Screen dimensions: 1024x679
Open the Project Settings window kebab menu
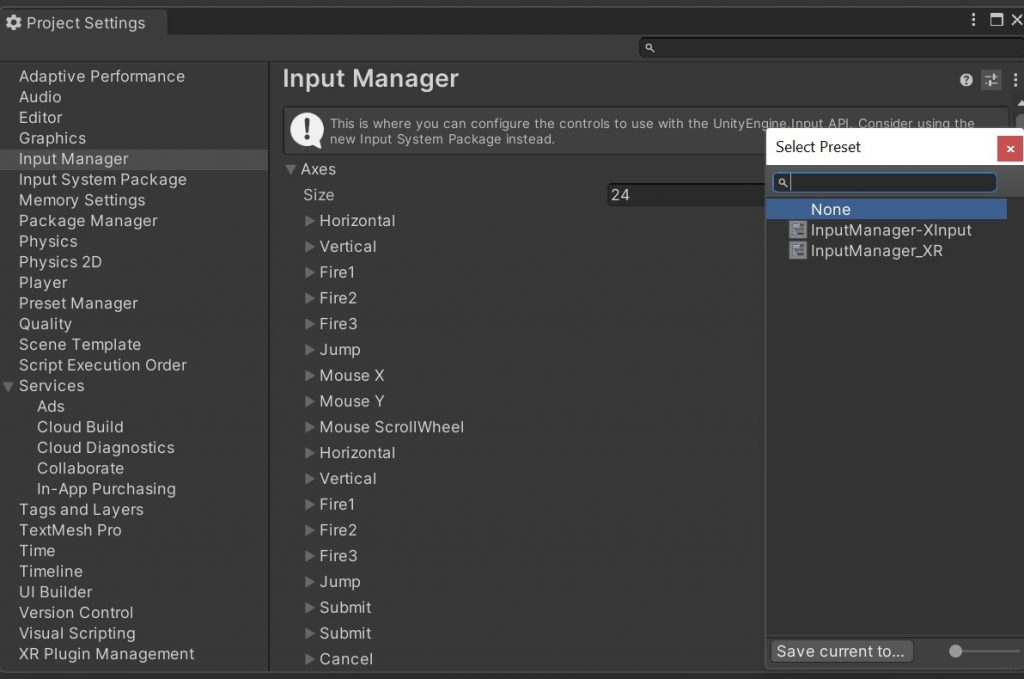click(973, 20)
